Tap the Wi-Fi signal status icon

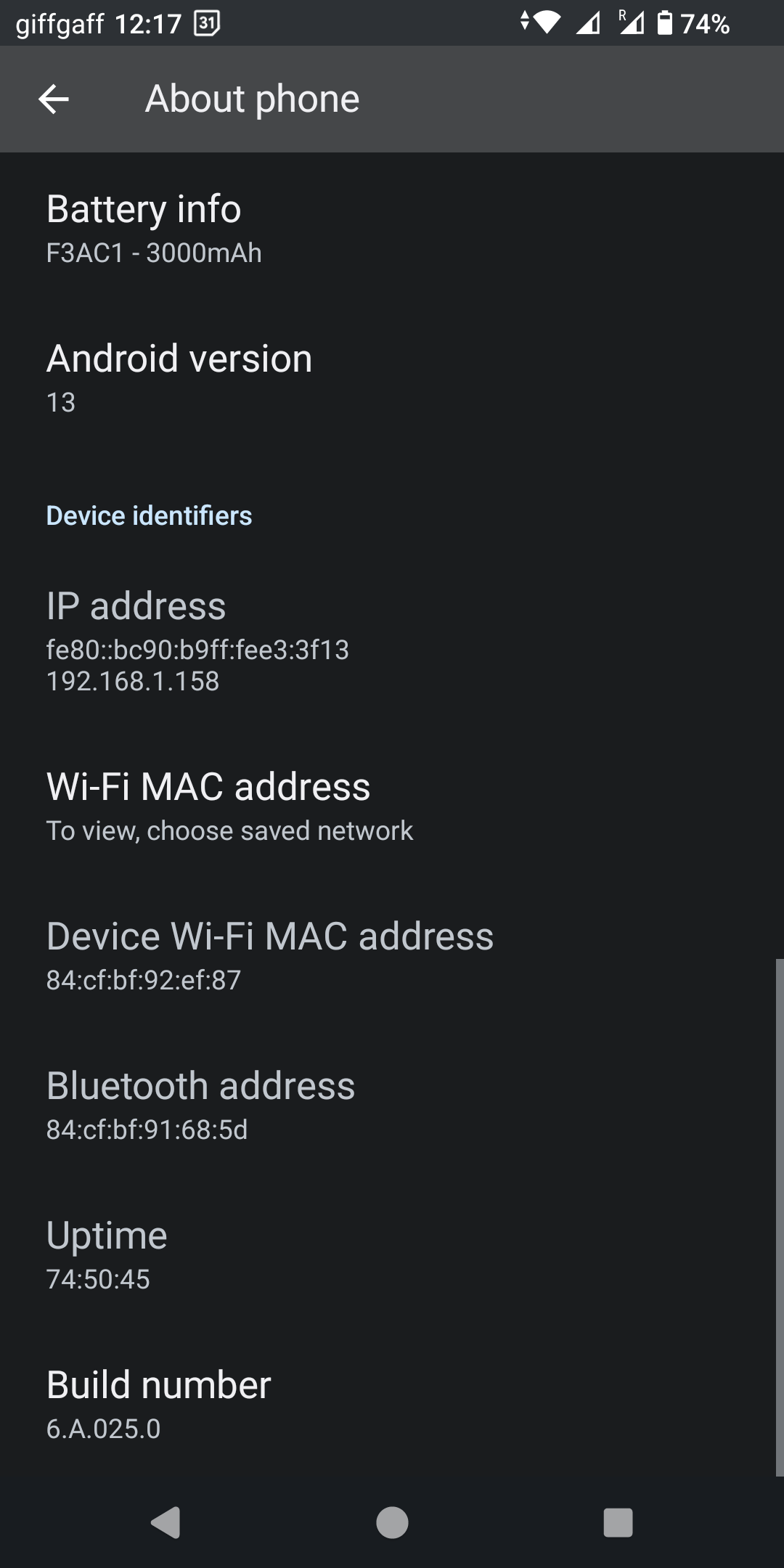click(547, 23)
